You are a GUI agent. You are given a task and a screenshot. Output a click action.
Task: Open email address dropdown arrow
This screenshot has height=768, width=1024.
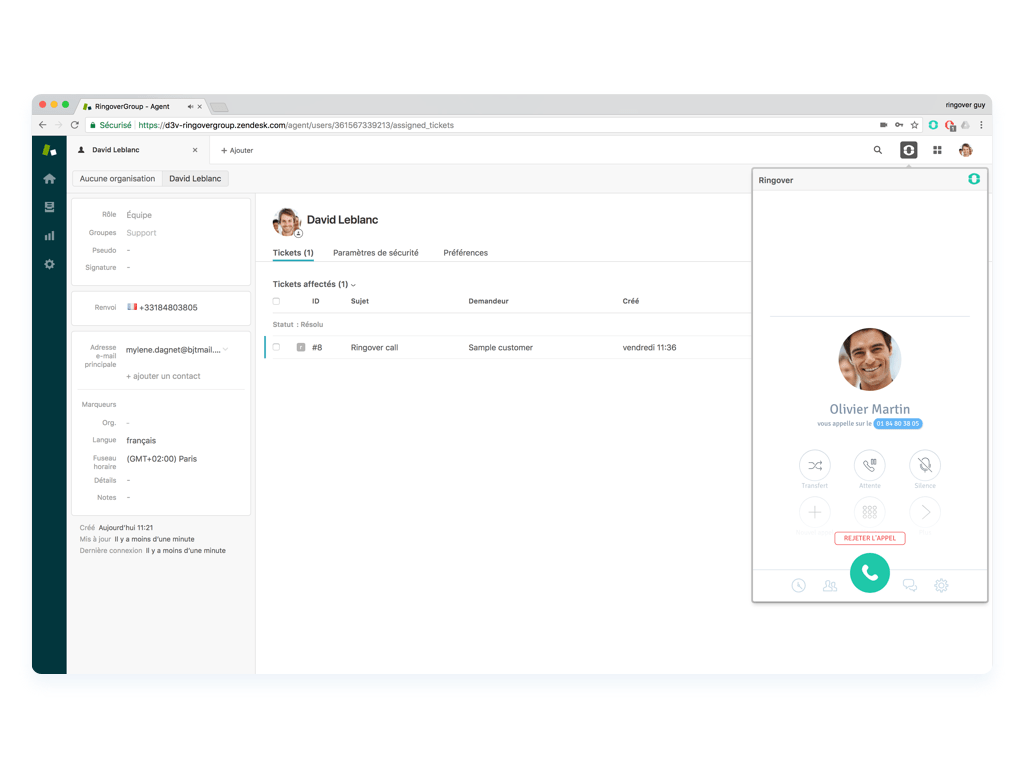225,349
